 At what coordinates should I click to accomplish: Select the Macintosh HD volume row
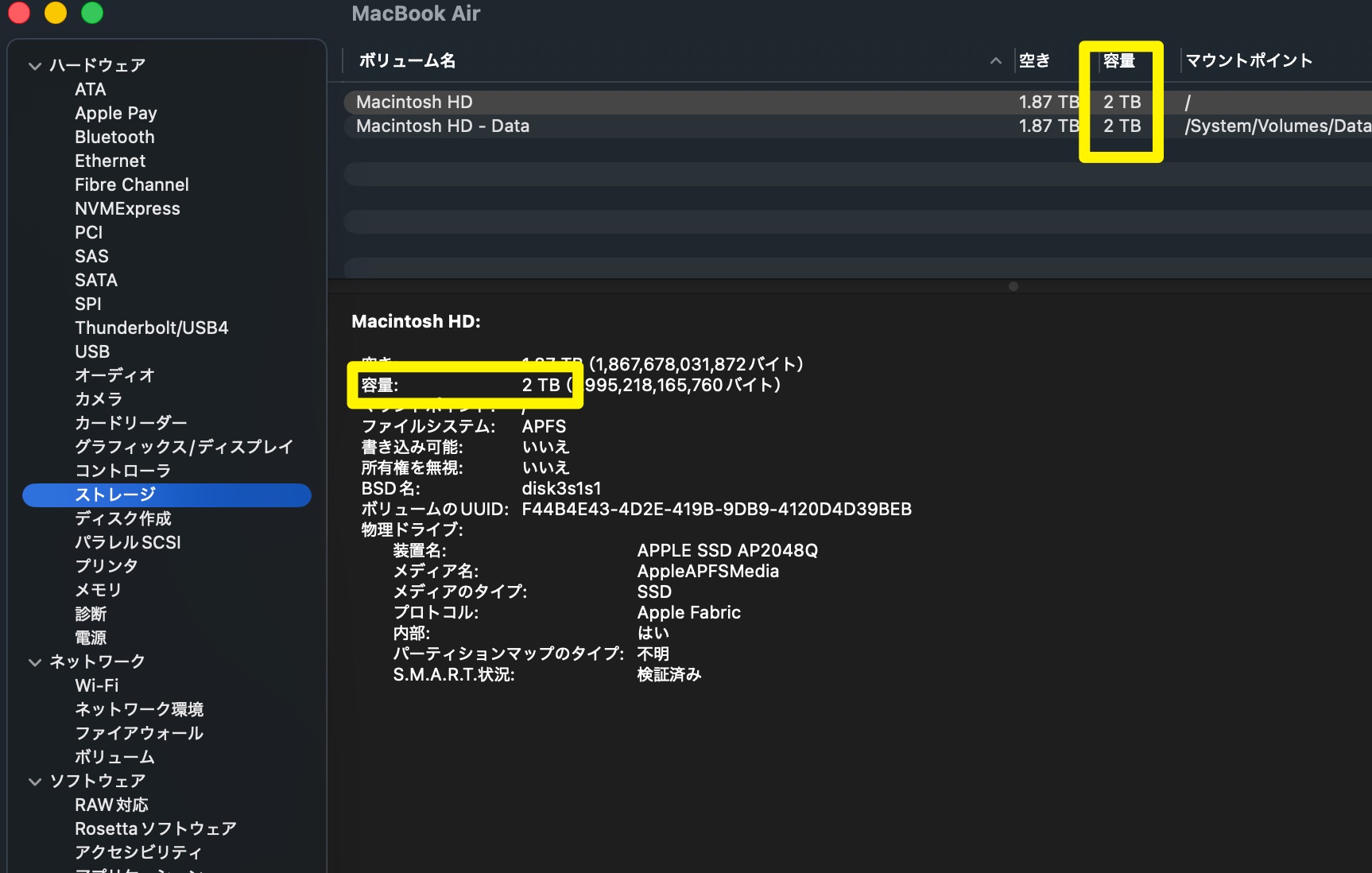[x=676, y=103]
